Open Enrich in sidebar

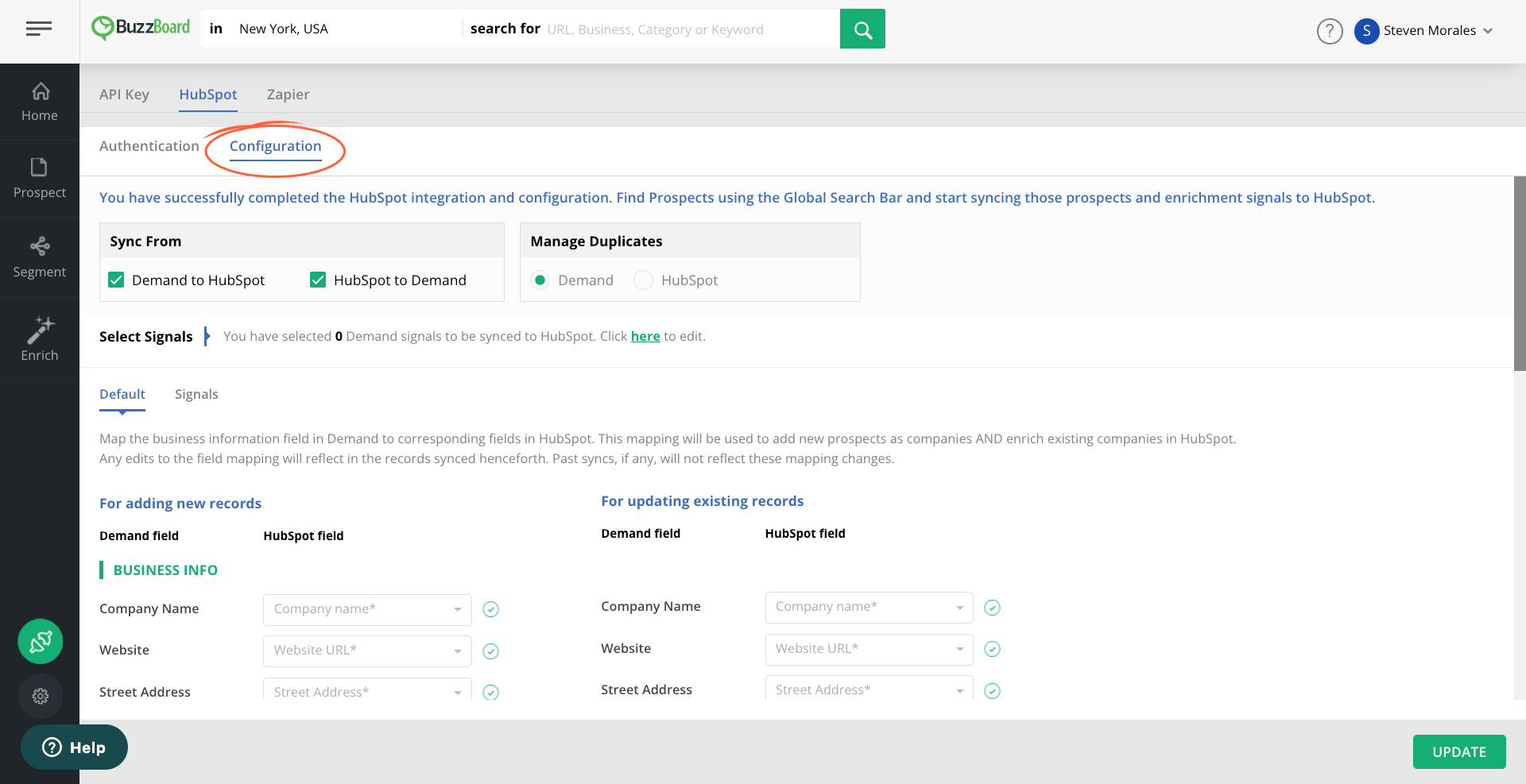point(40,339)
